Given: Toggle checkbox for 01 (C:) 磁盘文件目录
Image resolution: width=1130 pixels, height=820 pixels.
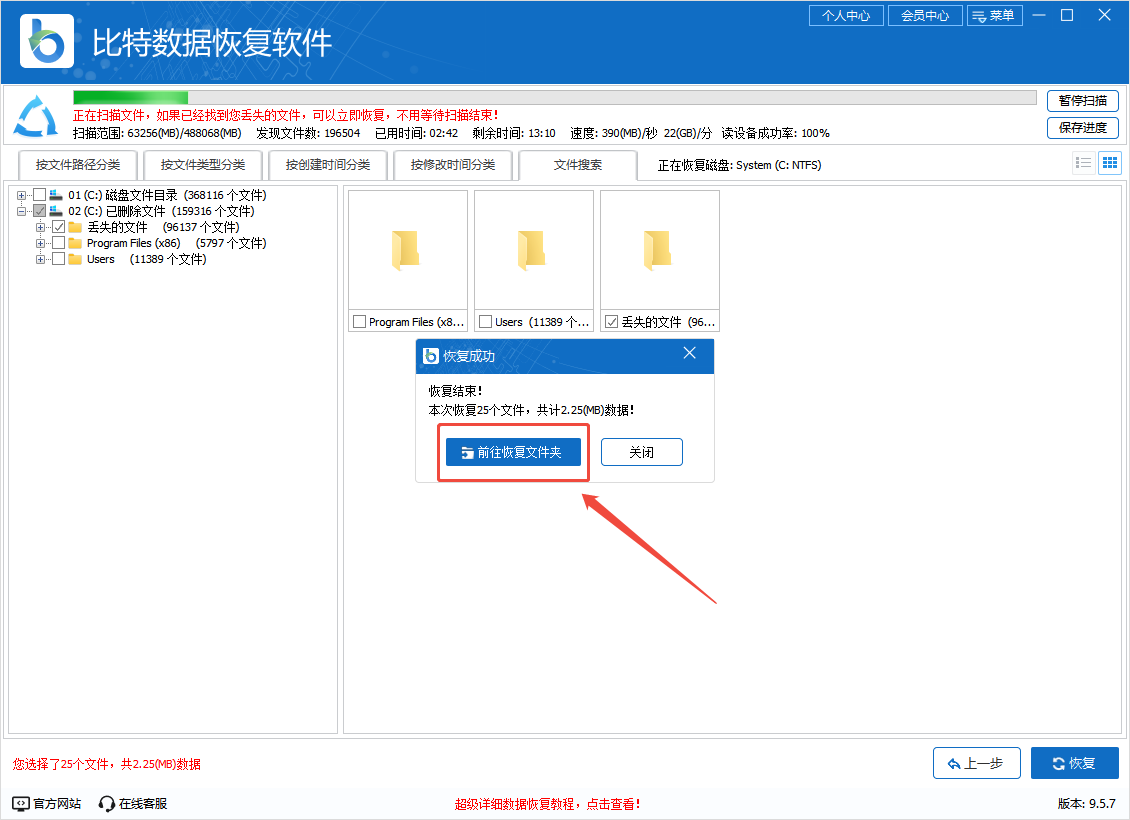Looking at the screenshot, I should (x=40, y=195).
